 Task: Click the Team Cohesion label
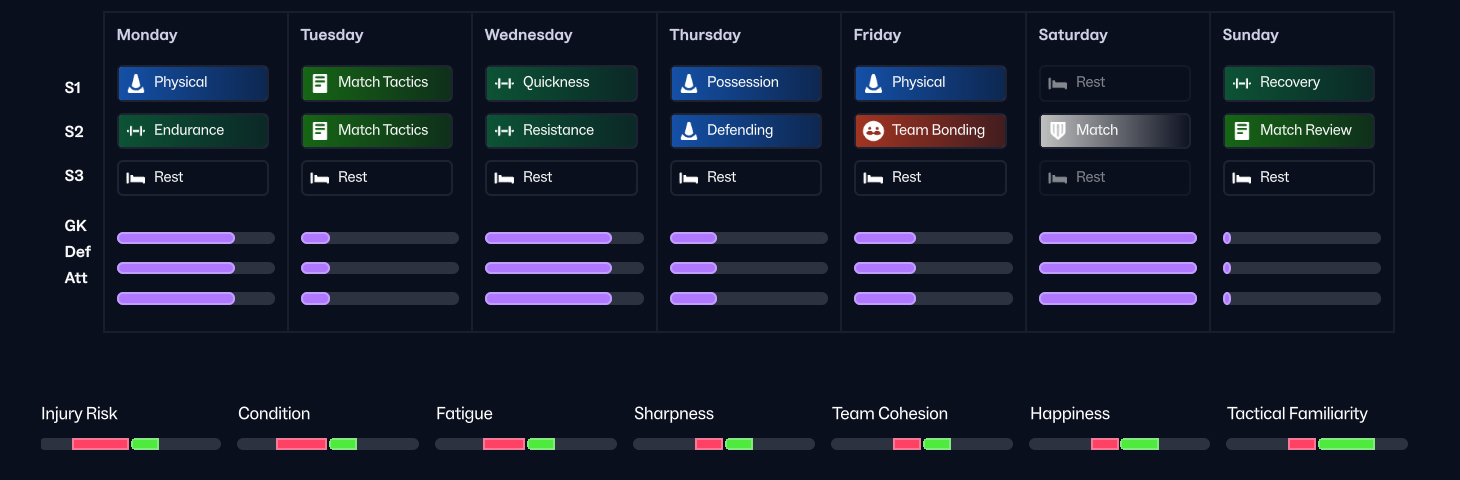(889, 414)
